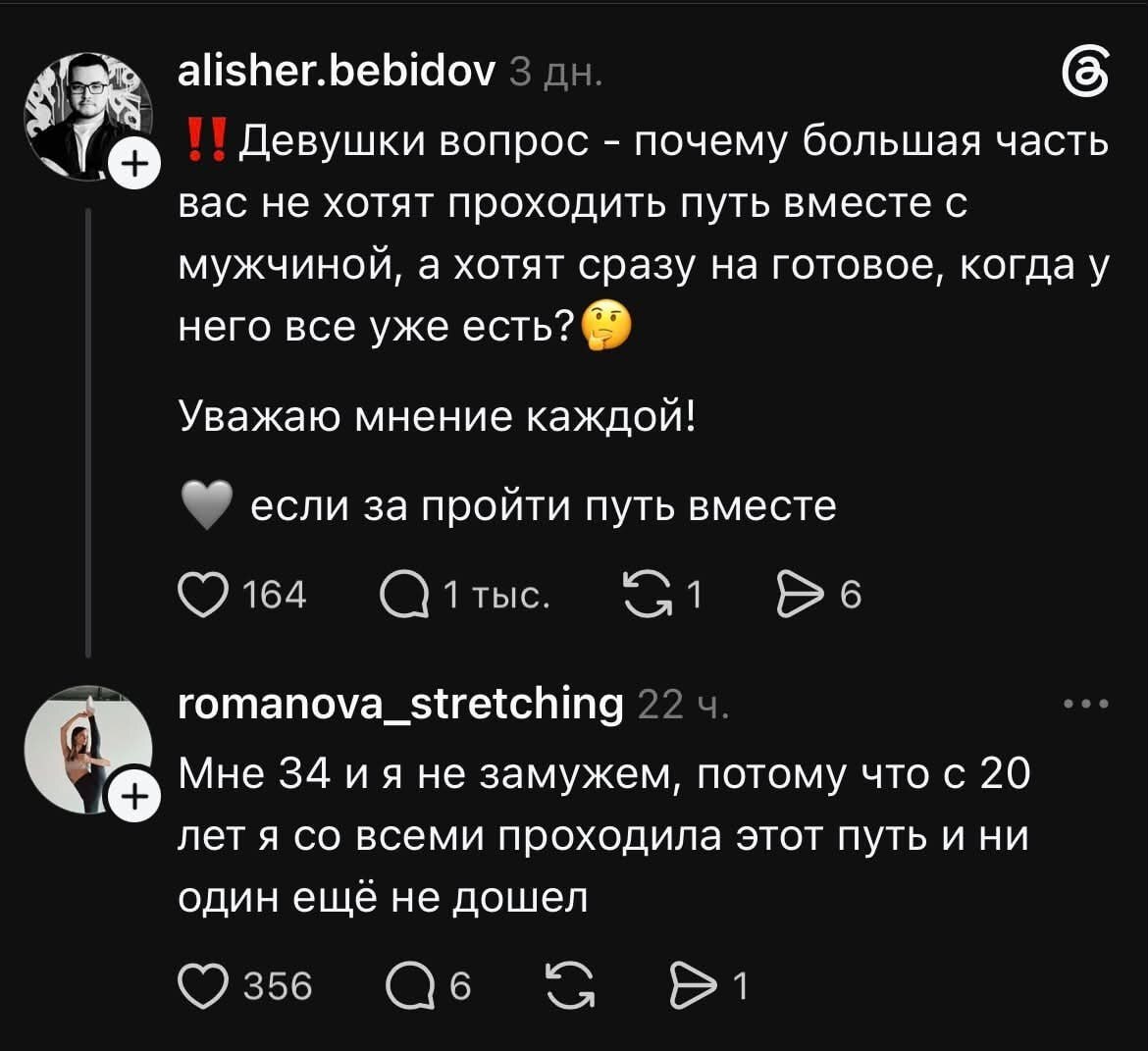Repost romanova_stretching's comment
This screenshot has height=1051, width=1148.
point(571,986)
